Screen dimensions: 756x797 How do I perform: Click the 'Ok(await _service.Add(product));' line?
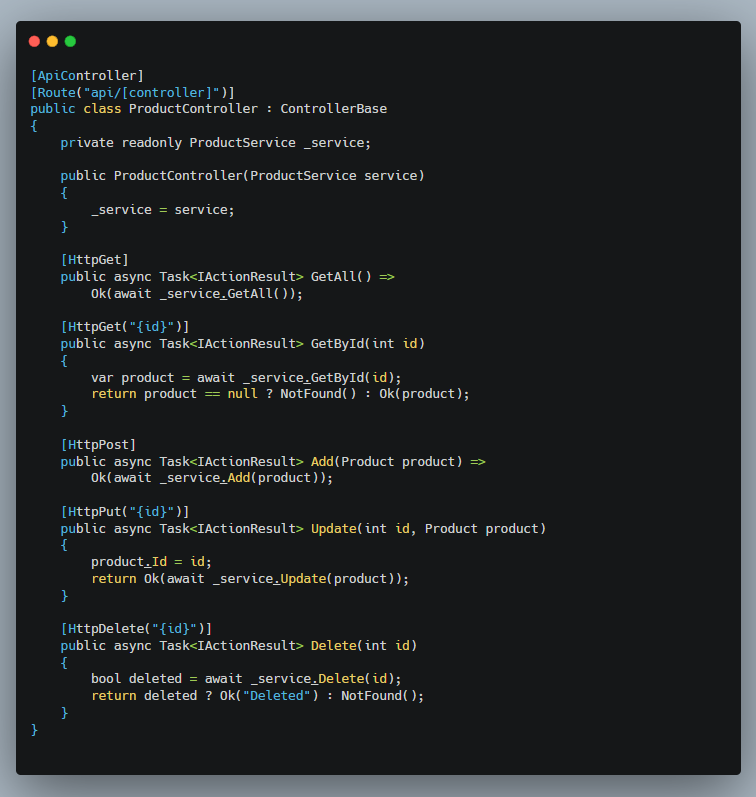(212, 478)
